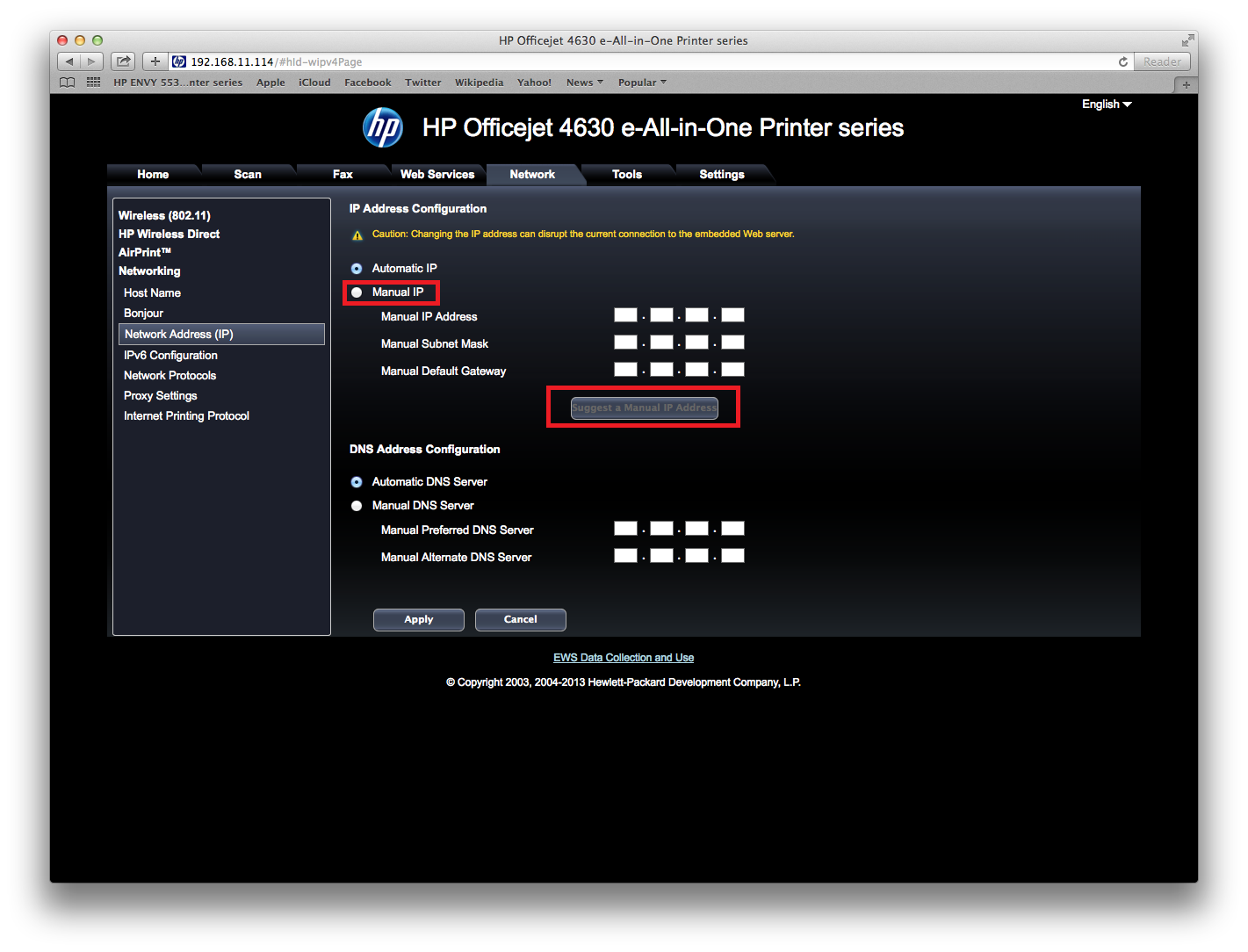Open the Facebook bookmark
The height and width of the screenshot is (952, 1248).
pos(367,83)
